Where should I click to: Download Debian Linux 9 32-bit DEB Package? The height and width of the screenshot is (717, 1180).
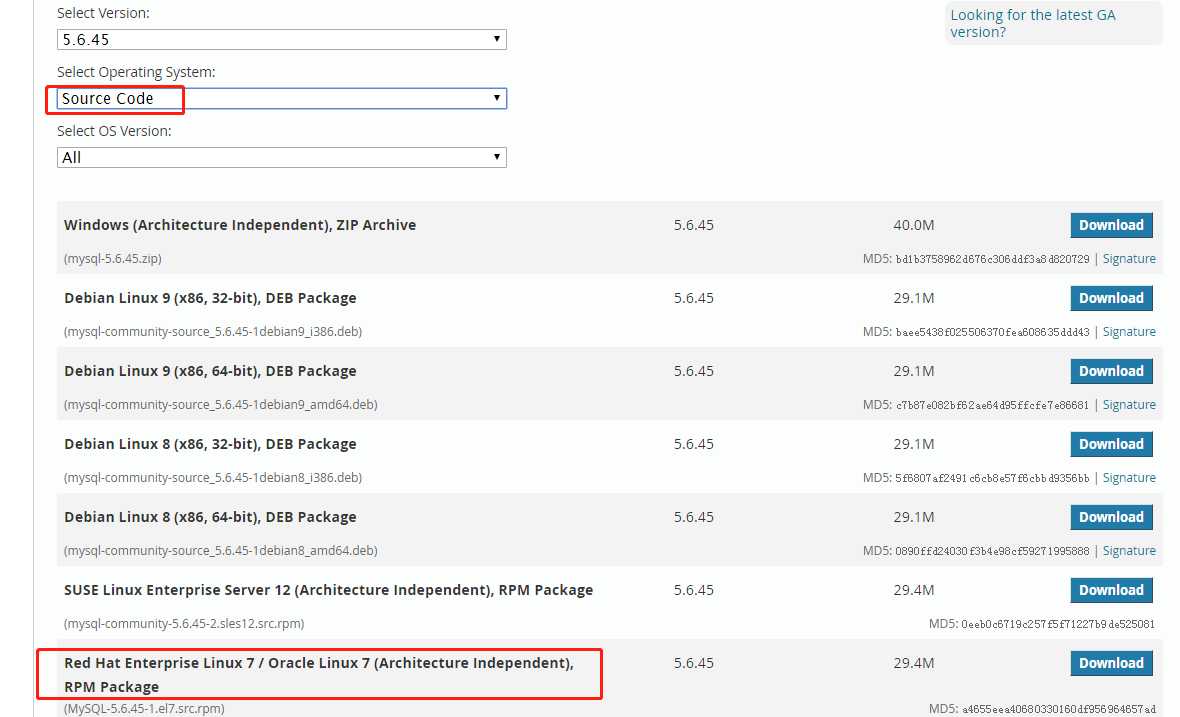[x=1112, y=298]
